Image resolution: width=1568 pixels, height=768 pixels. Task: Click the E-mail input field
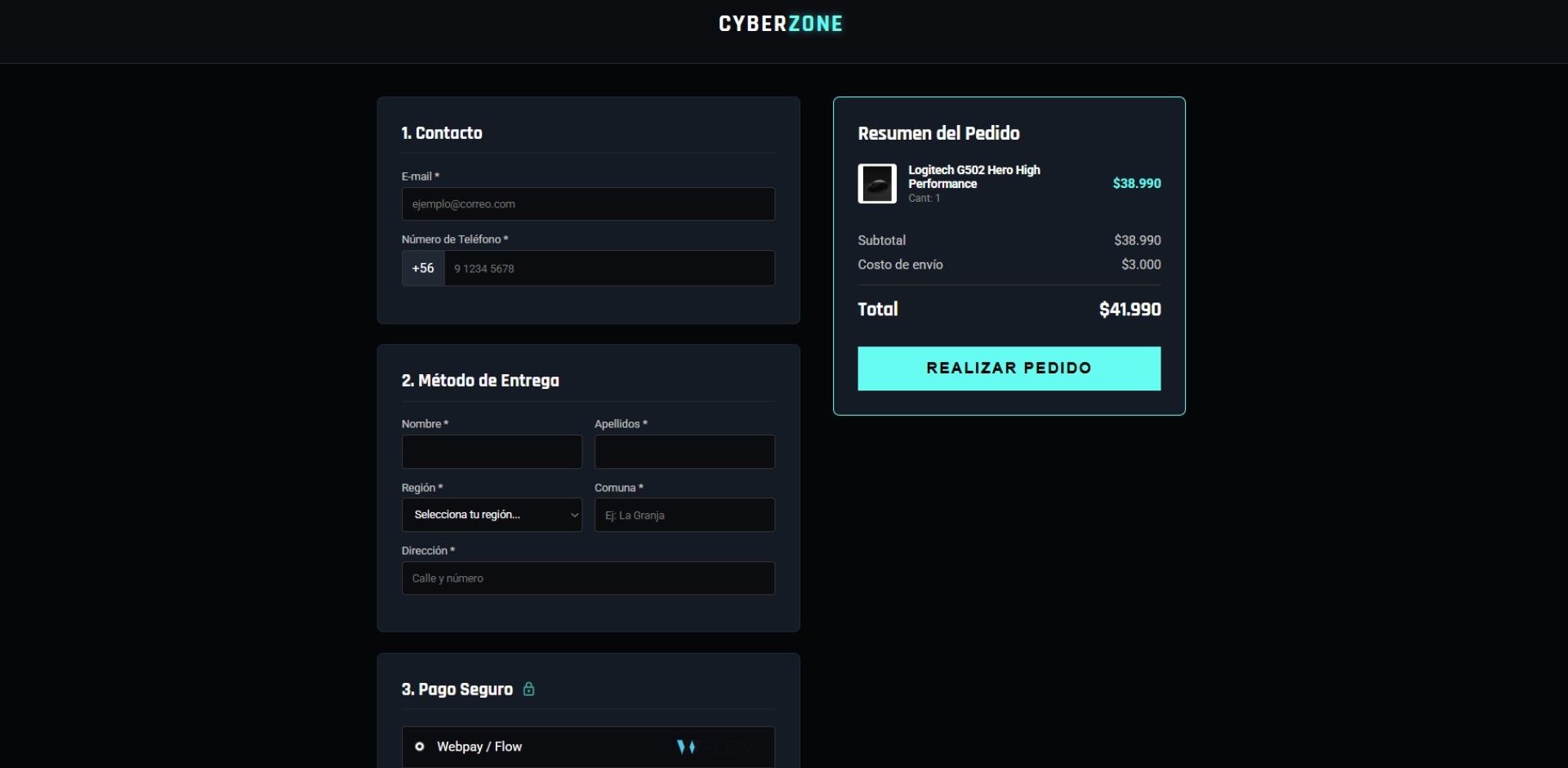[x=587, y=203]
